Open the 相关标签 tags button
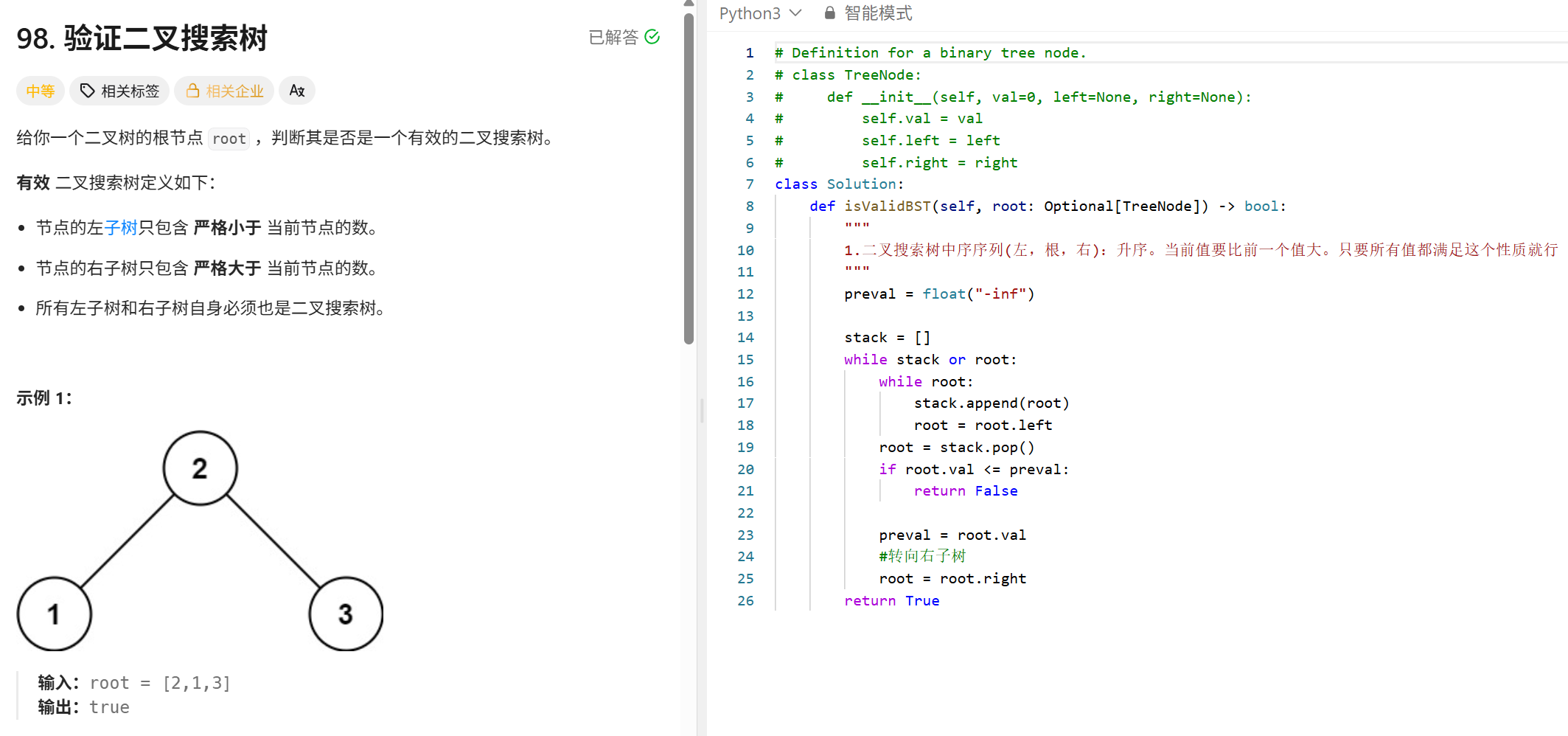This screenshot has width=1568, height=736. tap(119, 91)
